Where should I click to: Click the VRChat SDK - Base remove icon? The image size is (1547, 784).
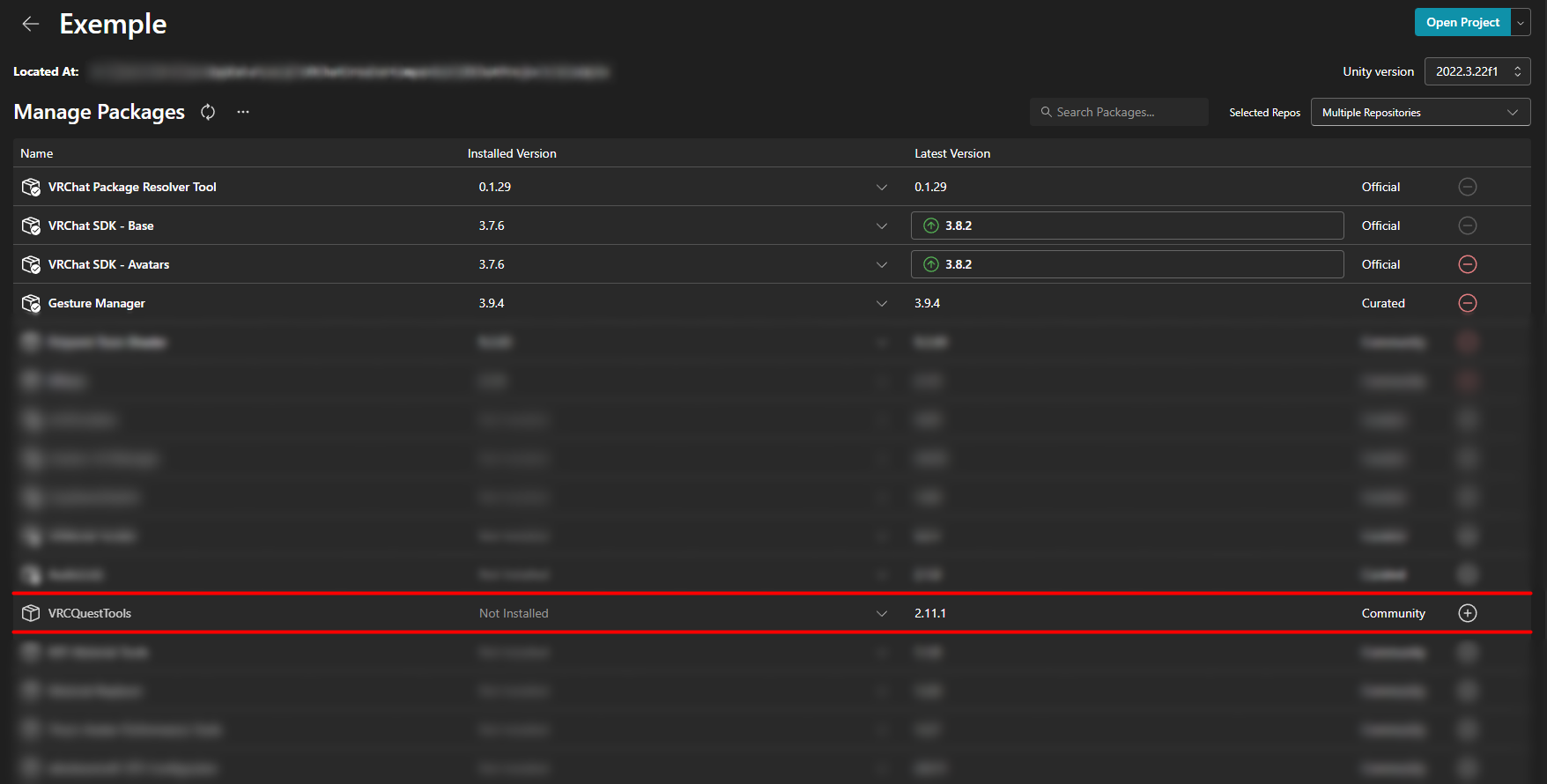[1467, 226]
